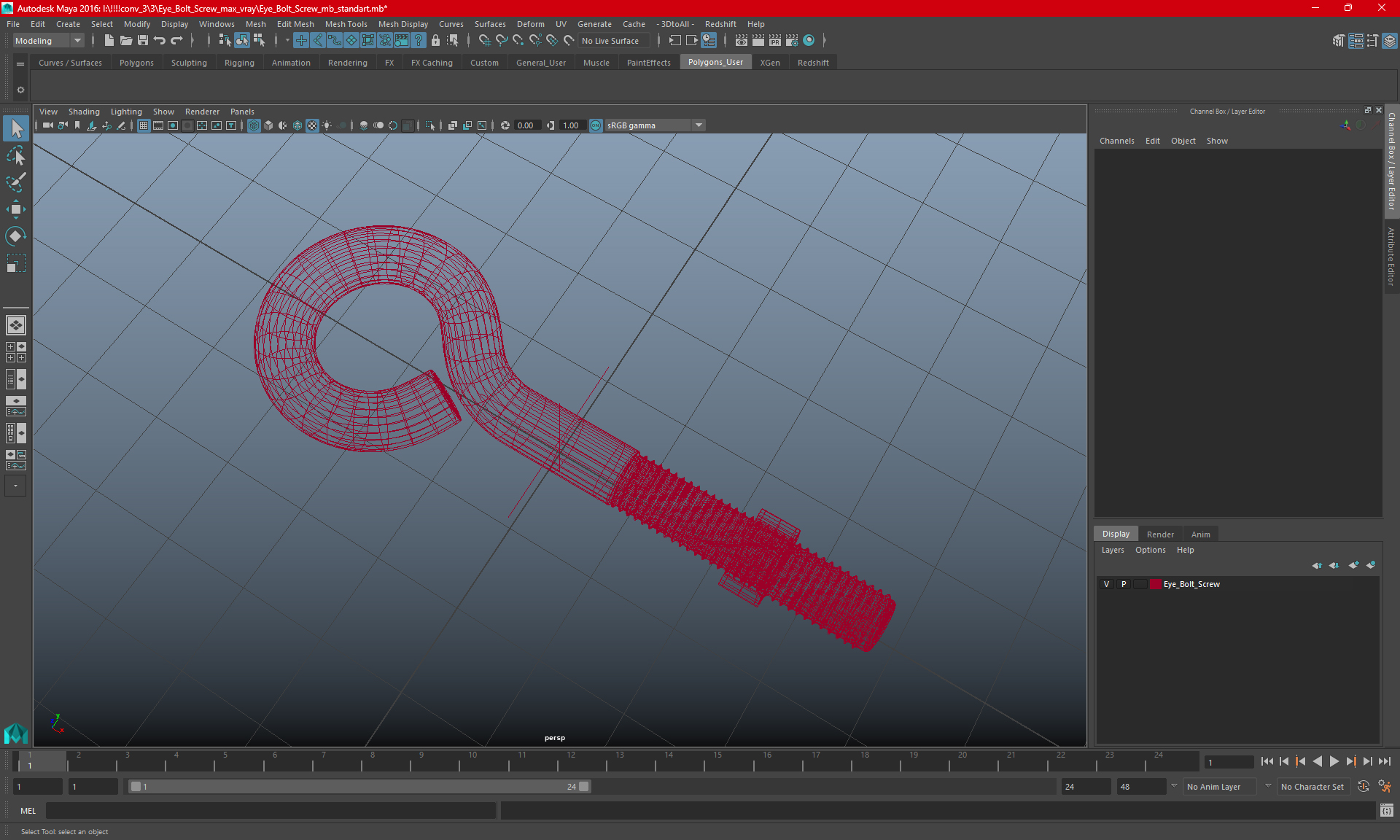Toggle V visibility for Eye_Bolt_Screw layer
Image resolution: width=1400 pixels, height=840 pixels.
pos(1107,584)
